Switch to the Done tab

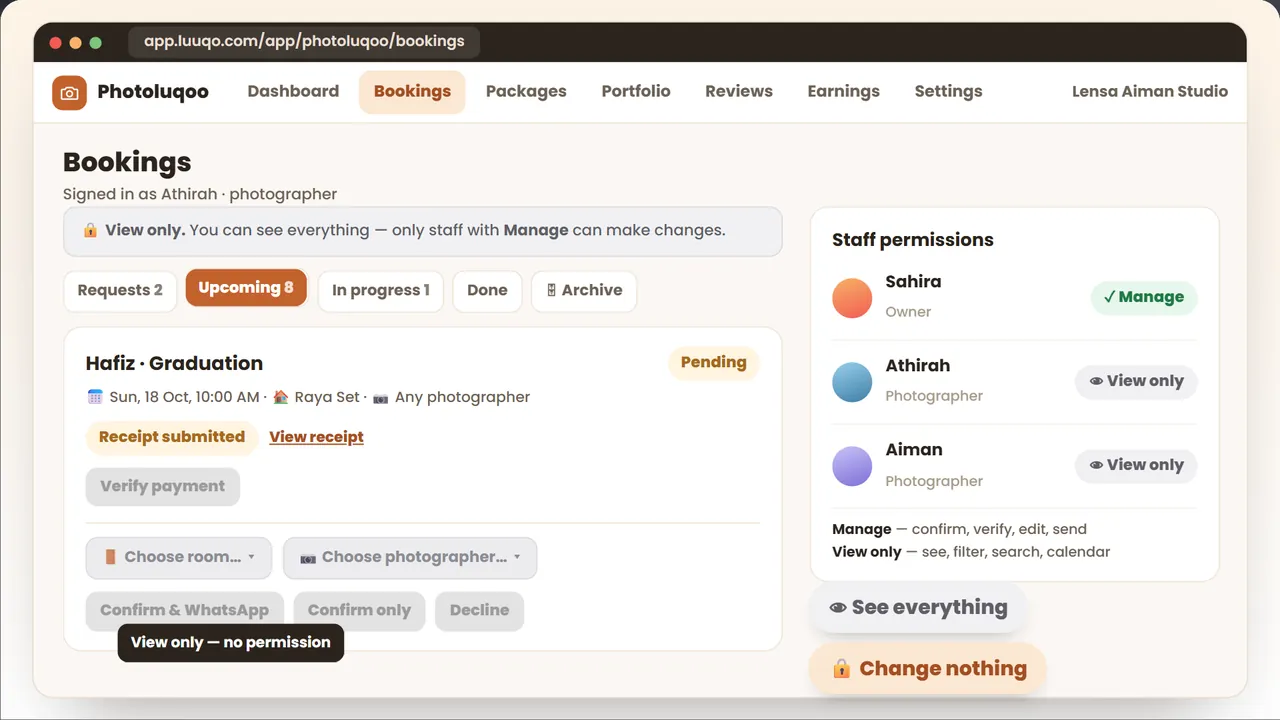[x=487, y=291]
